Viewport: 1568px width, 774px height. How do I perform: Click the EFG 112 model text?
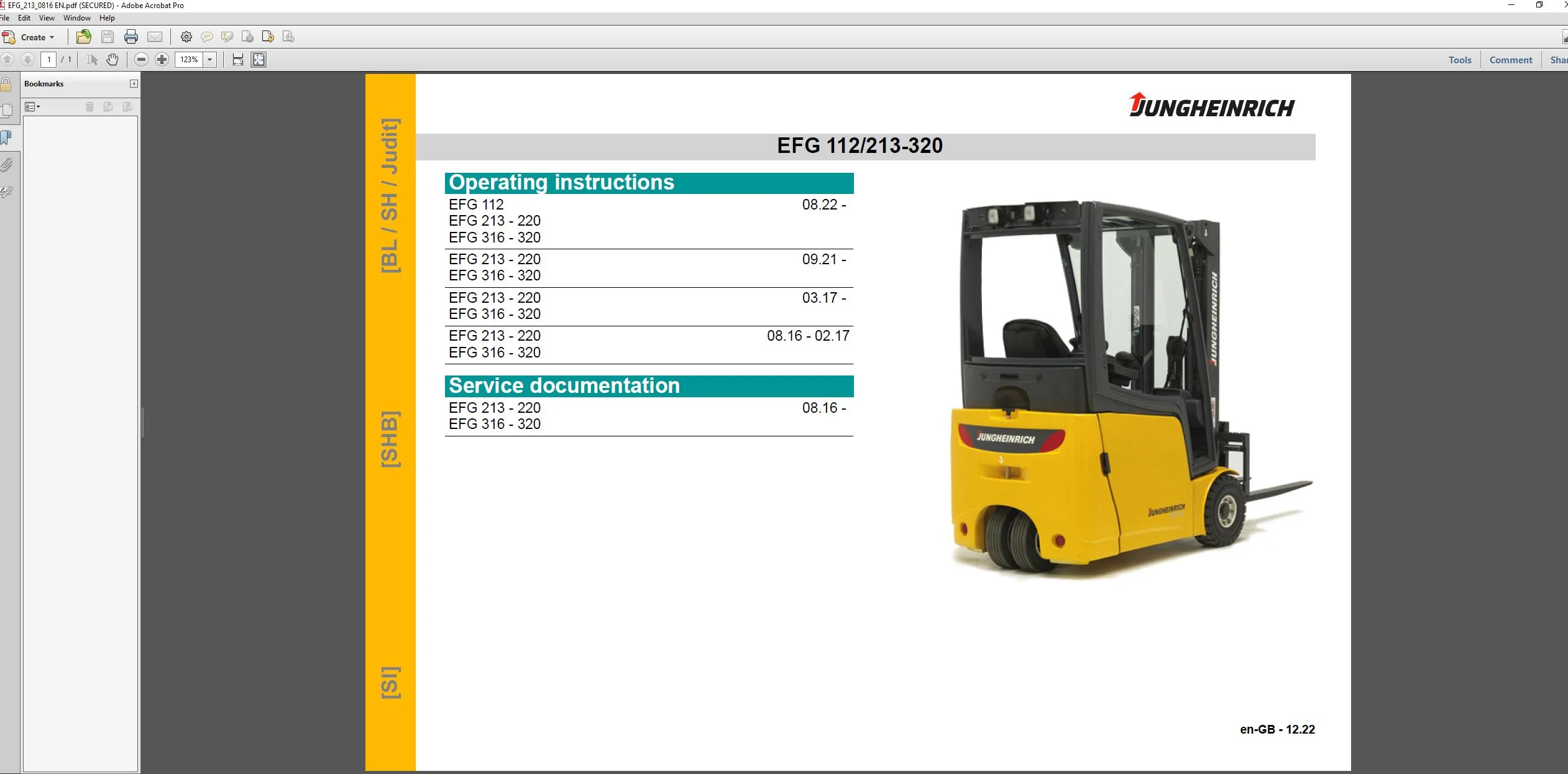click(476, 205)
